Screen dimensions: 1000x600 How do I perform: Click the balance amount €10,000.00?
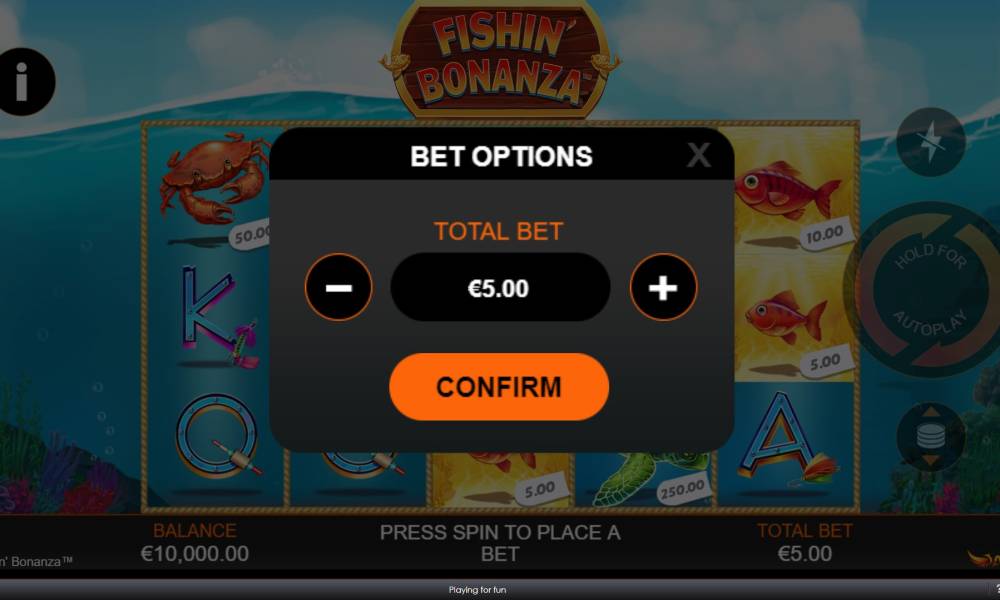195,553
